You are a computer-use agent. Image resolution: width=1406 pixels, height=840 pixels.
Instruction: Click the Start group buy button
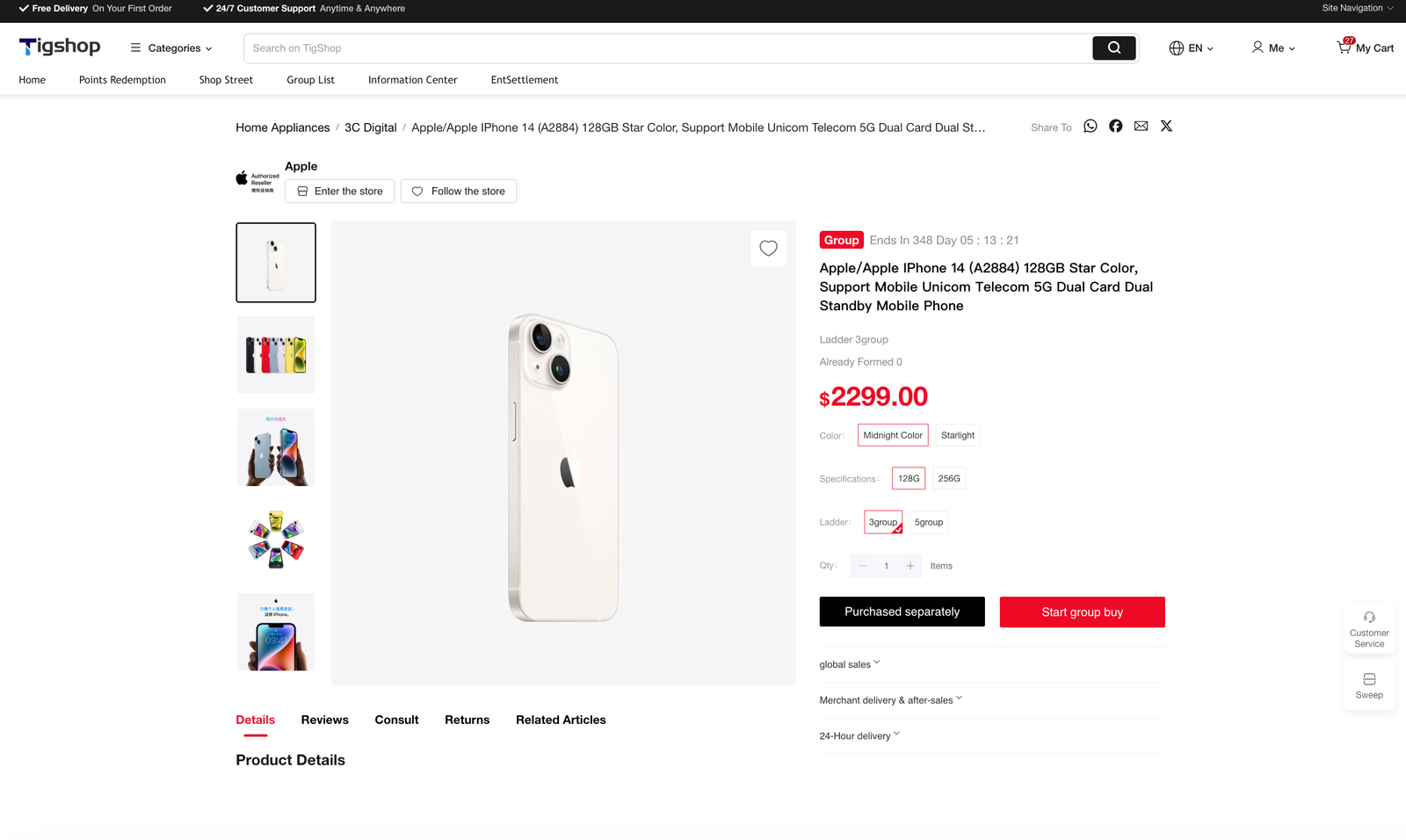1082,612
